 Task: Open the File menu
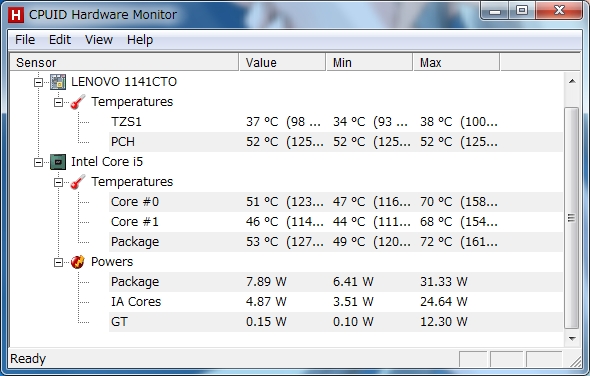(x=25, y=40)
